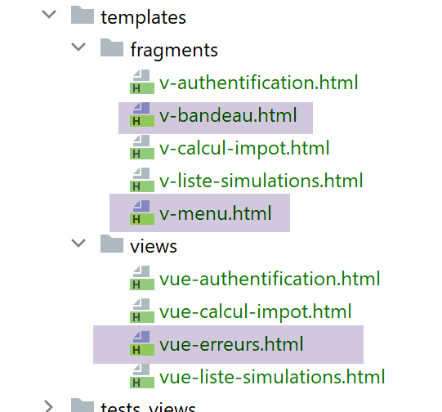Click the fragments folder icon

coord(112,48)
